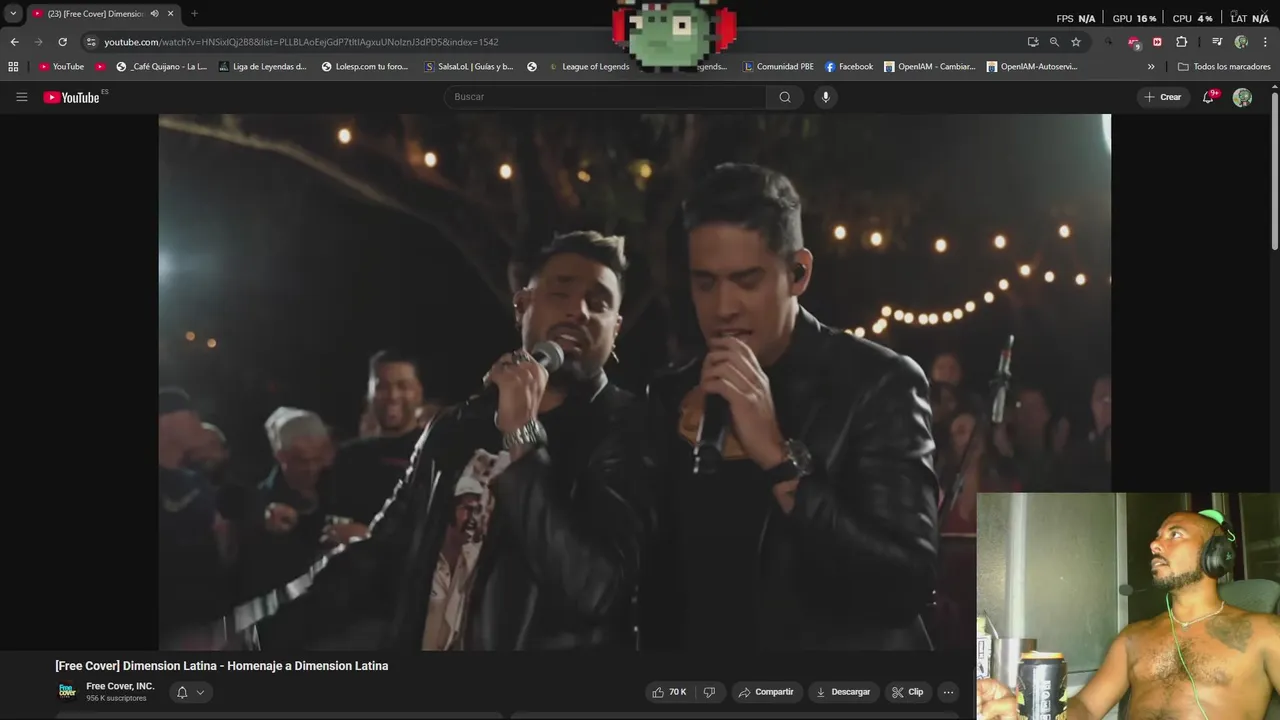
Task: Open the extensions puzzle piece menu
Action: point(1181,42)
